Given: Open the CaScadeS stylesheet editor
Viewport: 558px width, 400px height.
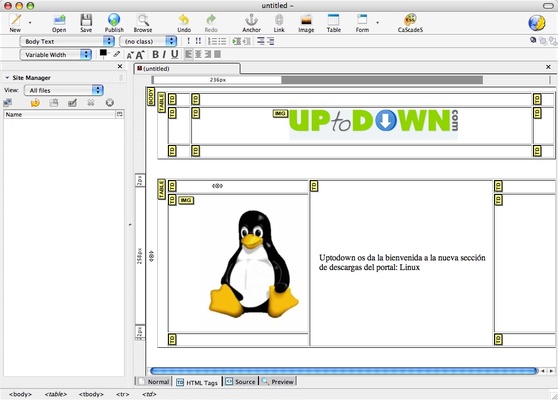Looking at the screenshot, I should click(x=410, y=20).
